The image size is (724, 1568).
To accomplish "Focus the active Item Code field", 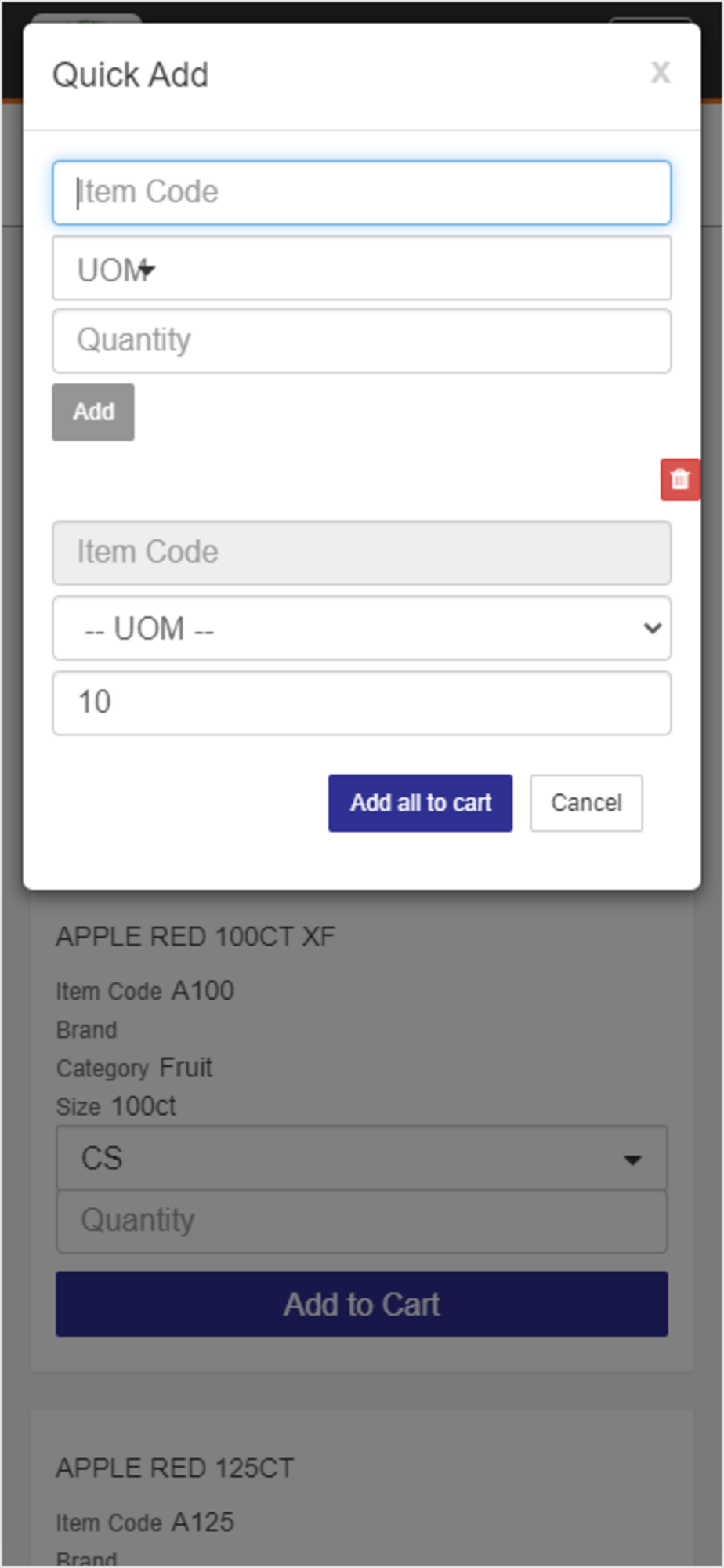I will click(361, 193).
